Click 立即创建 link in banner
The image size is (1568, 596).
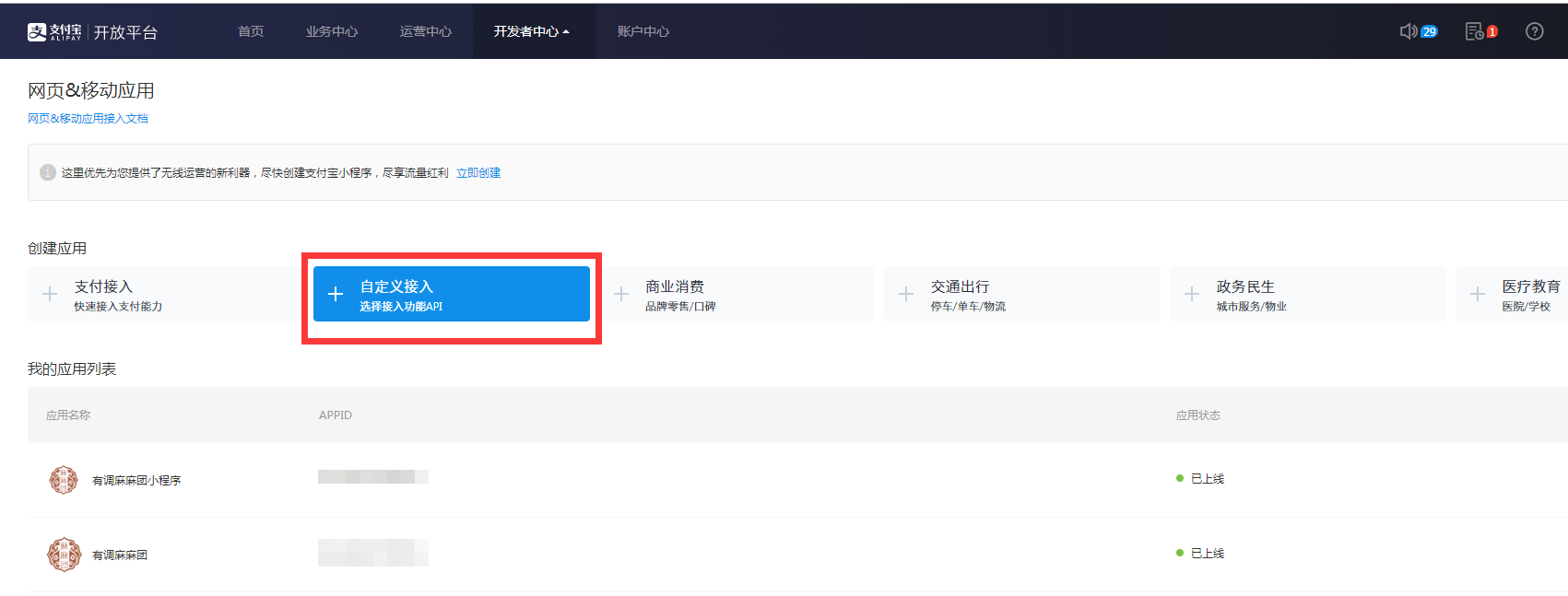[x=478, y=173]
